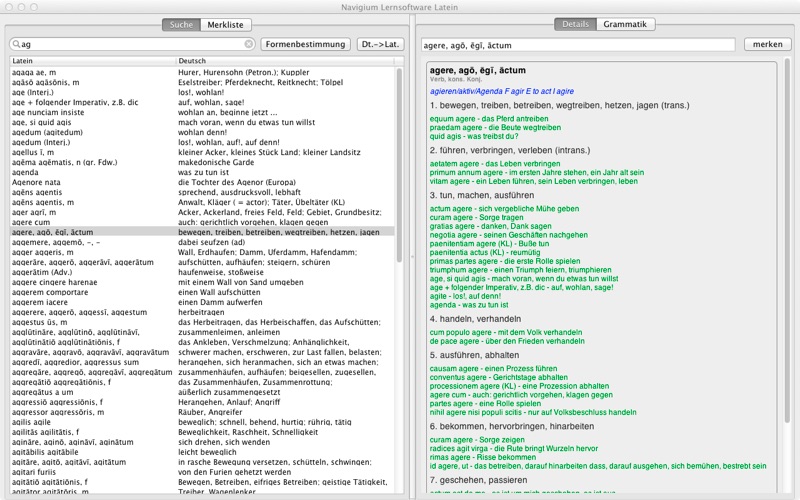Click the merken button
Image resolution: width=800 pixels, height=500 pixels.
(767, 44)
